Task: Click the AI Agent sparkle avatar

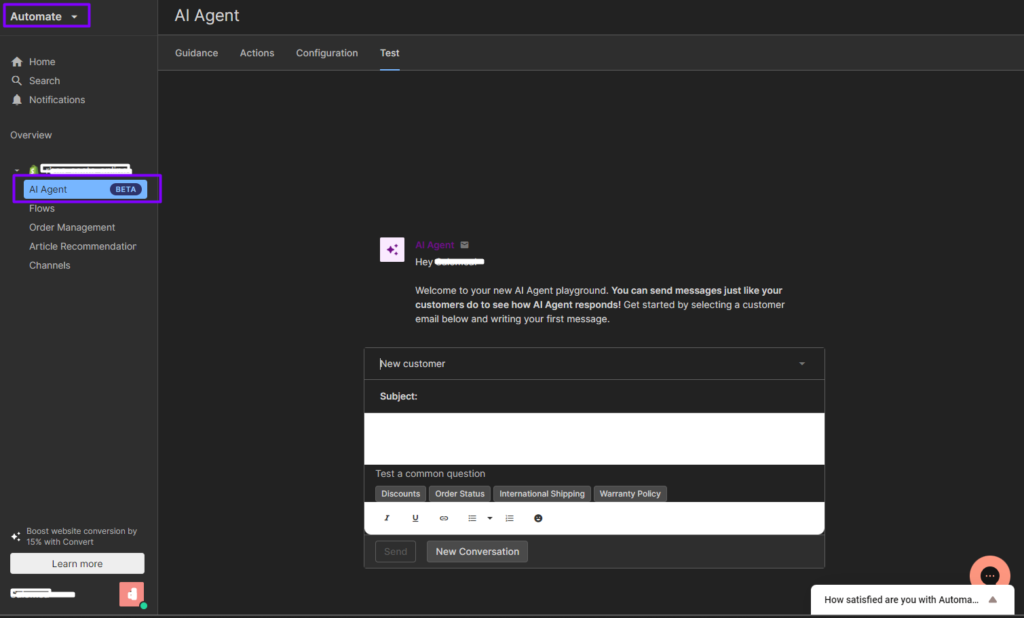Action: [x=392, y=250]
